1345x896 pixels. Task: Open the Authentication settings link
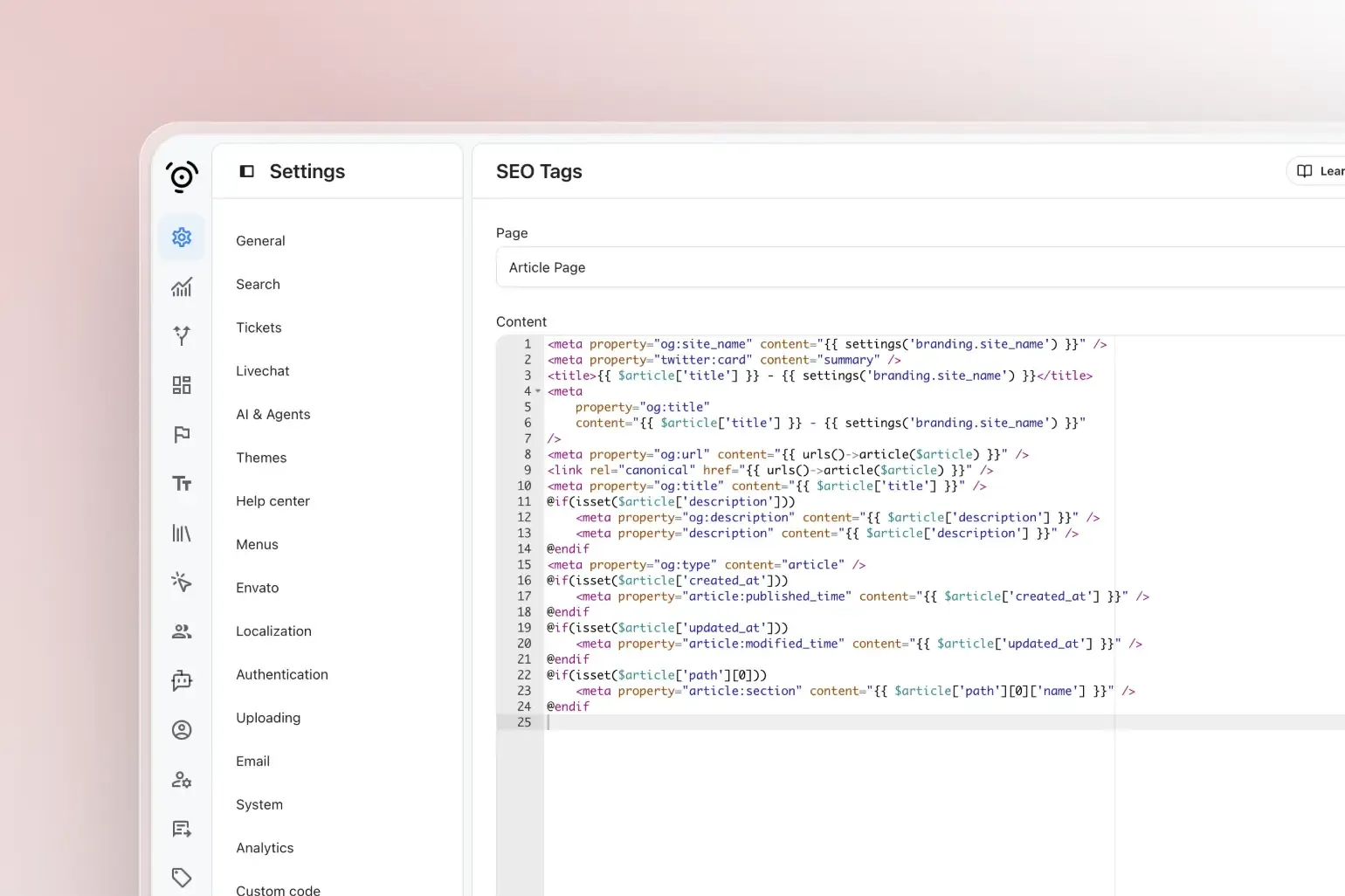tap(281, 674)
